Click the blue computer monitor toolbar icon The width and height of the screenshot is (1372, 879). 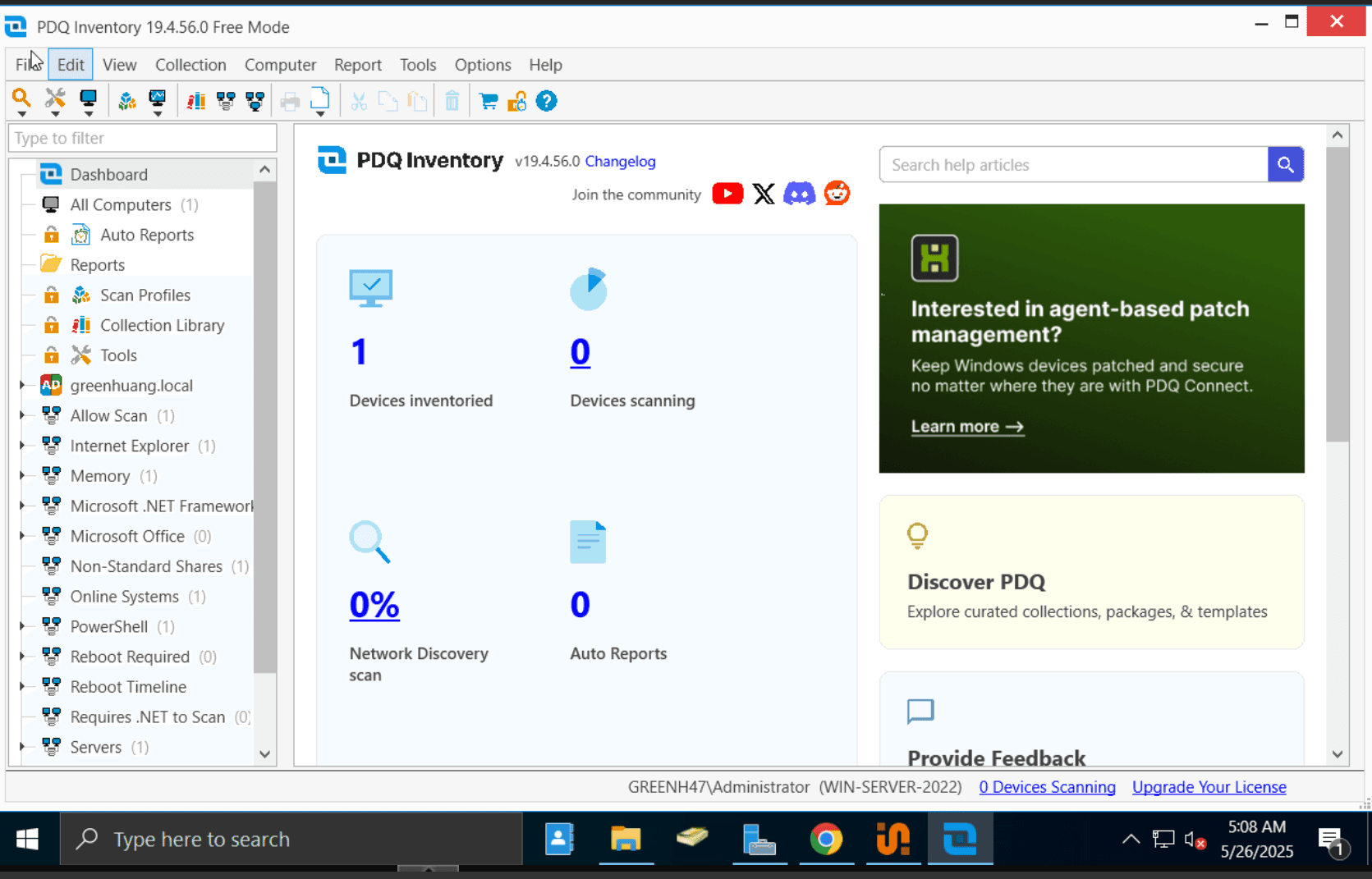coord(88,98)
